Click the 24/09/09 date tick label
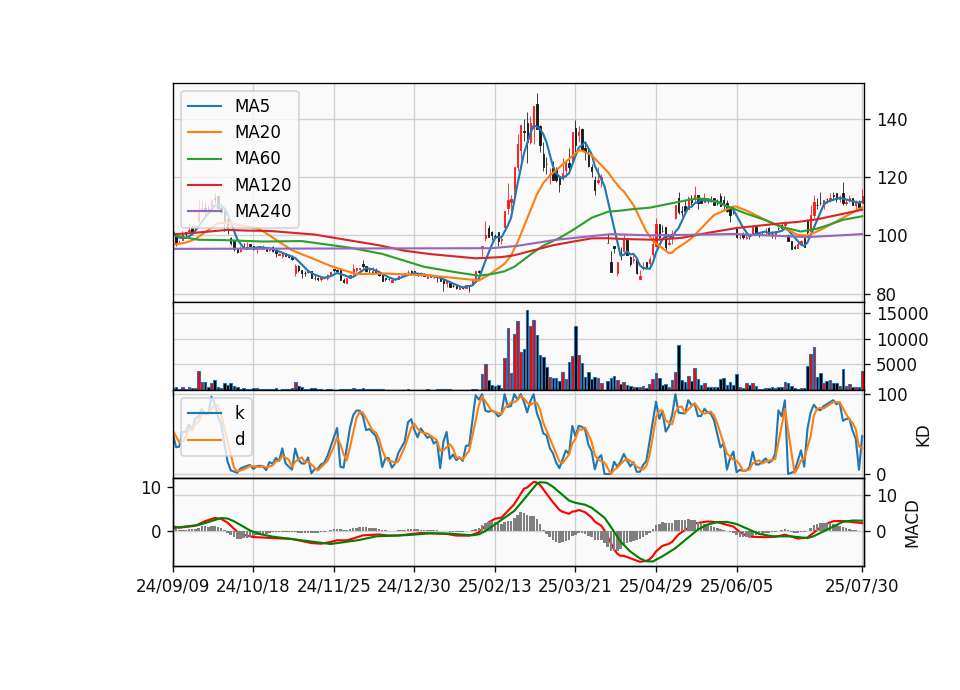Viewport: 960px width, 690px height. pyautogui.click(x=173, y=586)
